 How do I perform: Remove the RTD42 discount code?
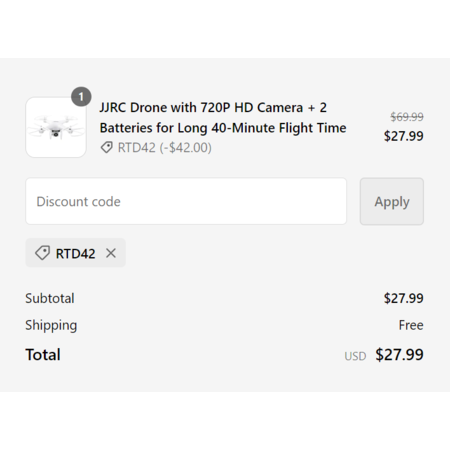point(111,253)
